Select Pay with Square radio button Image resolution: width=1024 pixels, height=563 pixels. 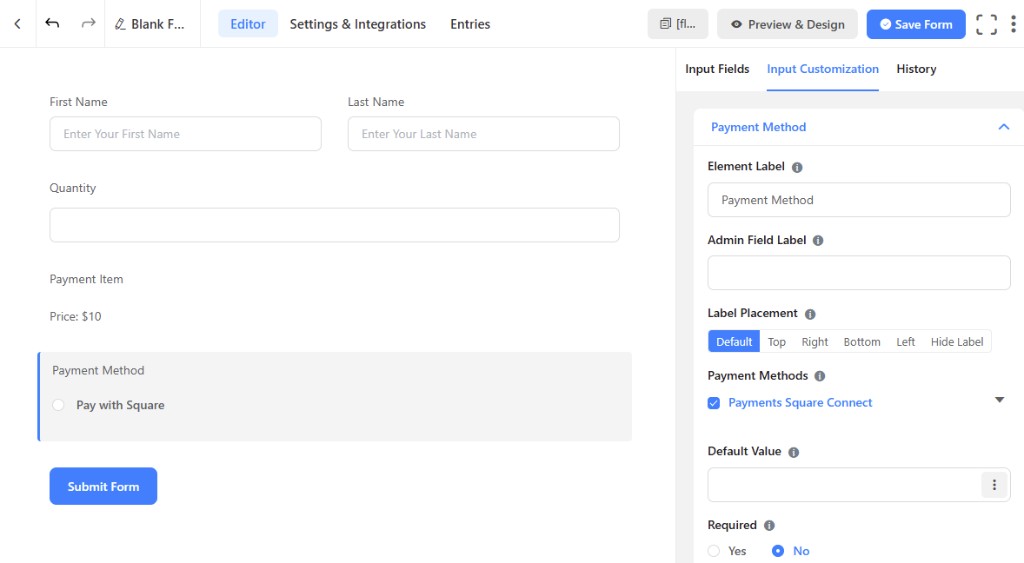click(x=58, y=405)
